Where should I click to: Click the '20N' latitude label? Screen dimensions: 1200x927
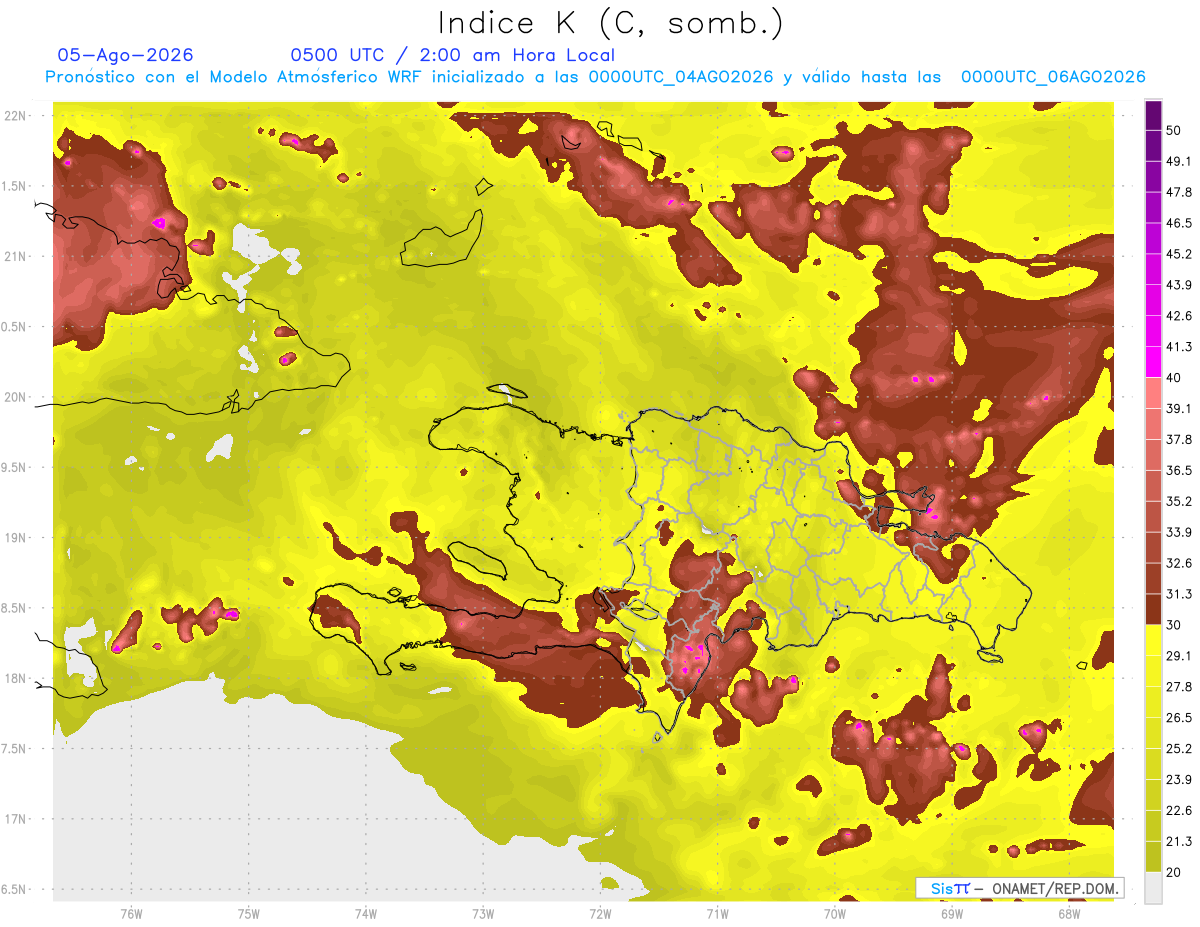pos(15,397)
